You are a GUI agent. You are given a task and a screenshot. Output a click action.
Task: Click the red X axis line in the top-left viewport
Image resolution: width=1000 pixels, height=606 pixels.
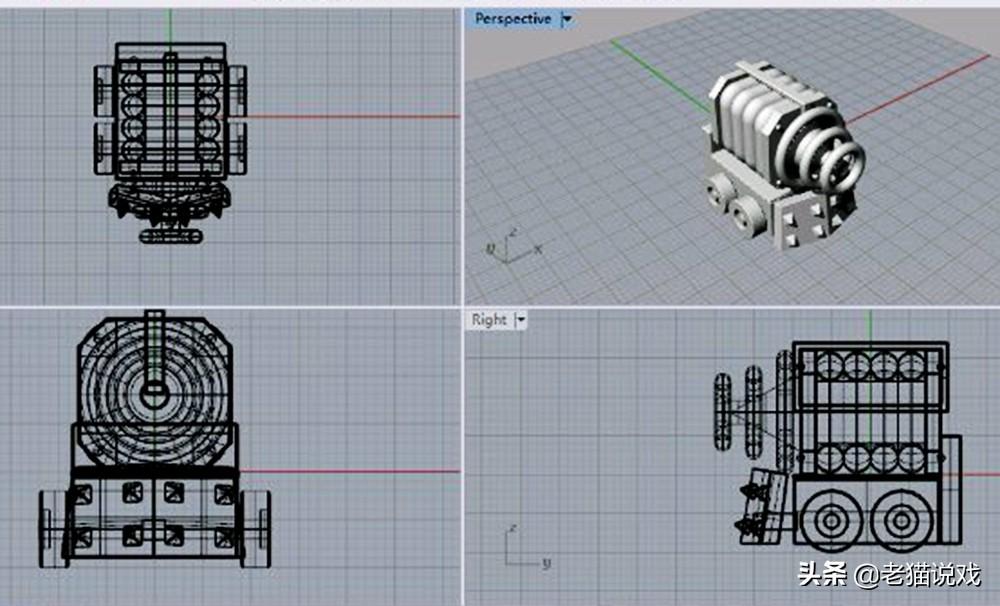tap(352, 116)
